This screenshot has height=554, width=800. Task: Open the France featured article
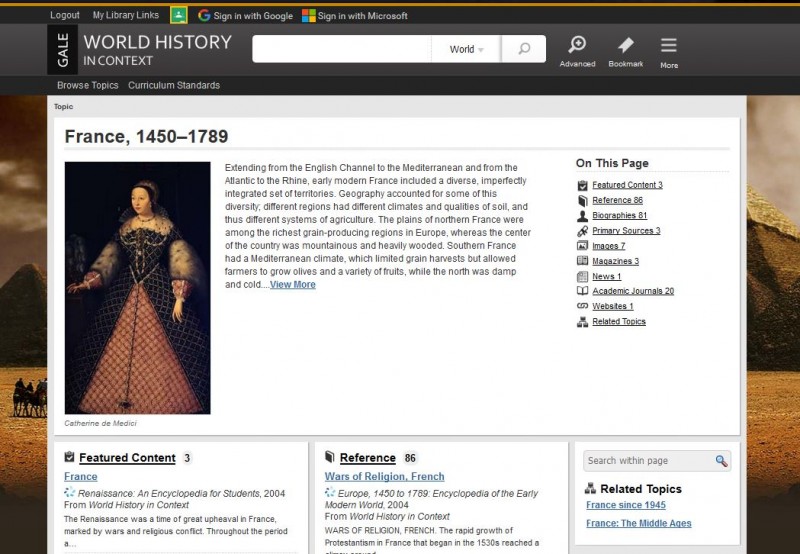tap(81, 476)
